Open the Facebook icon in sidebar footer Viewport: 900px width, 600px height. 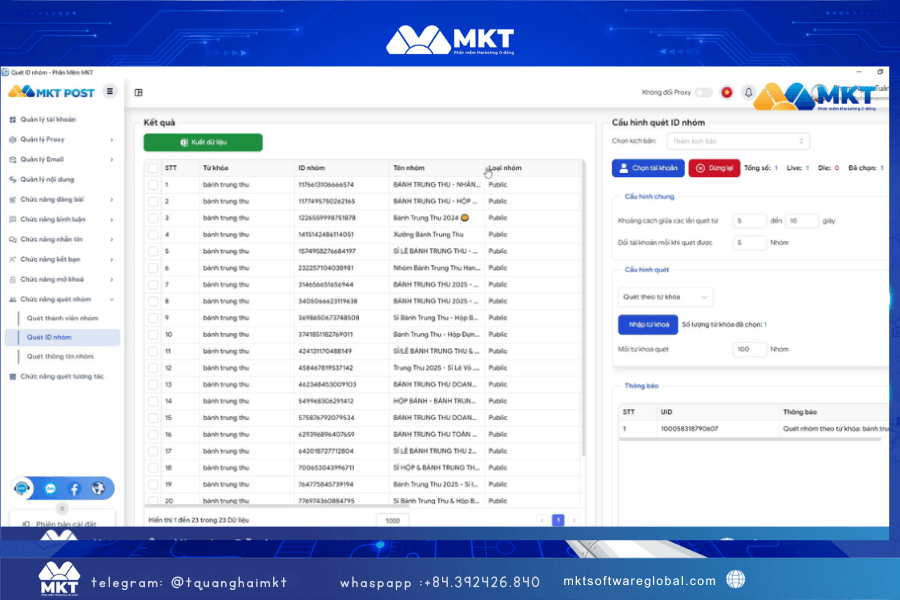pos(74,489)
